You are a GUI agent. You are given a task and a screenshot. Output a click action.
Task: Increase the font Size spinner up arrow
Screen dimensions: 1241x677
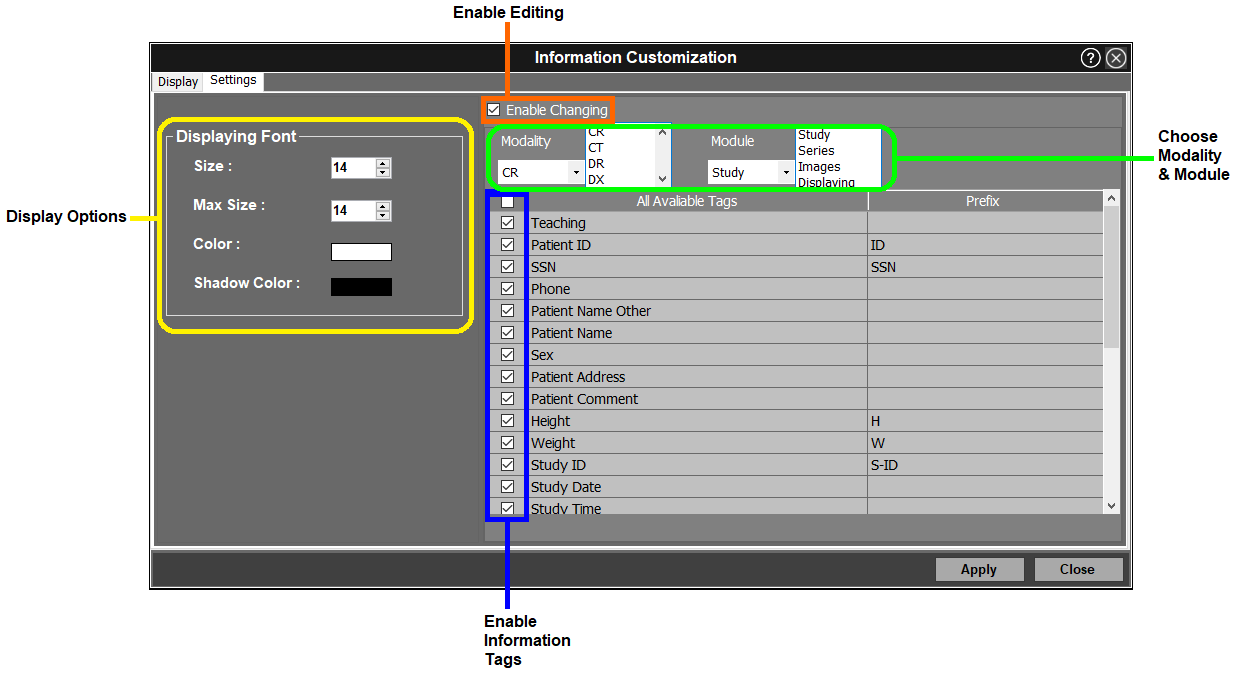[383, 163]
